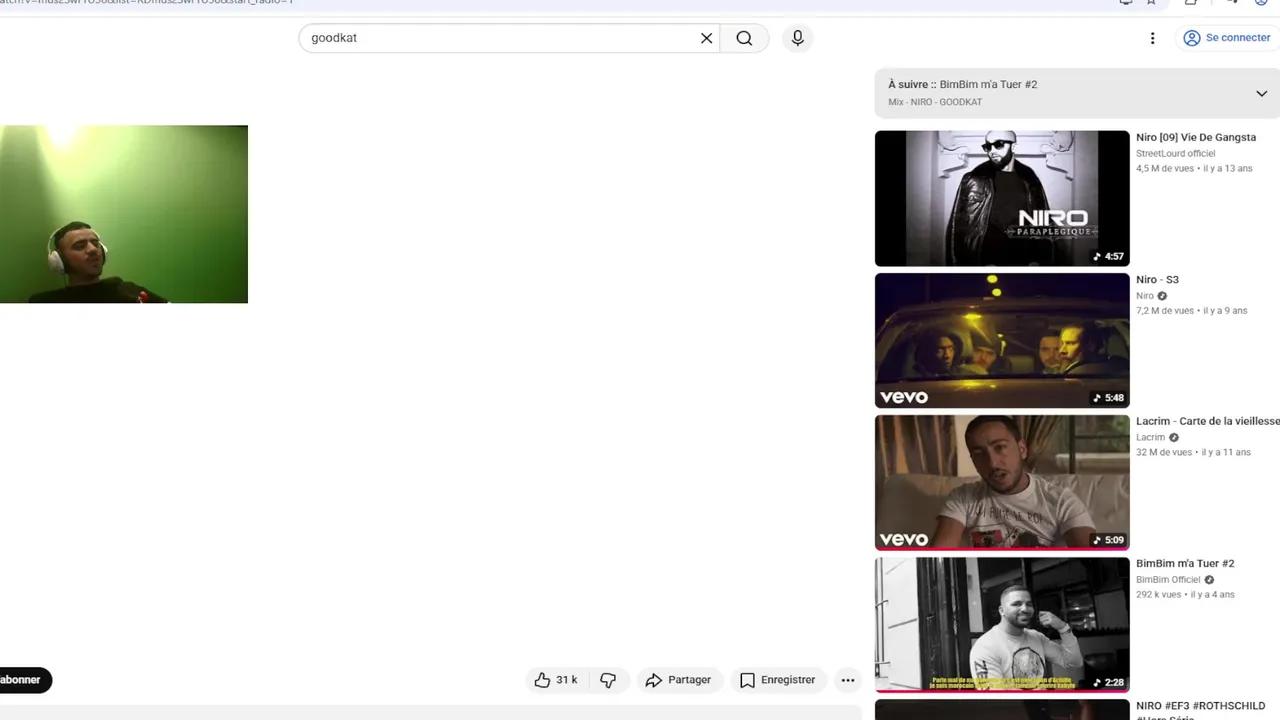Open the Niro [09] Vie De Gangsta thumbnail
Image resolution: width=1280 pixels, height=720 pixels.
pos(1002,198)
